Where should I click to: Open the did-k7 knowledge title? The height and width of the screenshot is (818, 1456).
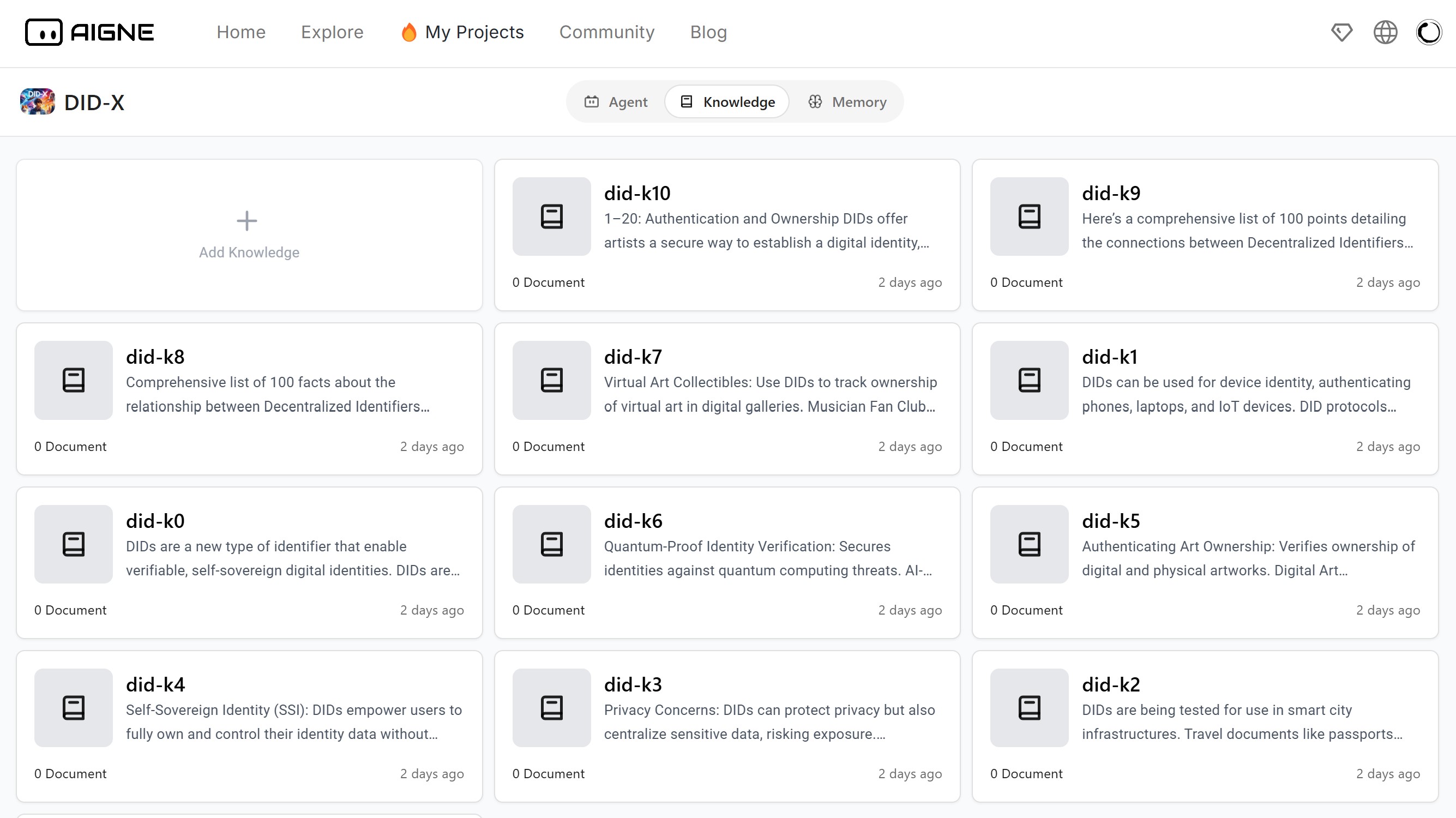click(x=633, y=357)
